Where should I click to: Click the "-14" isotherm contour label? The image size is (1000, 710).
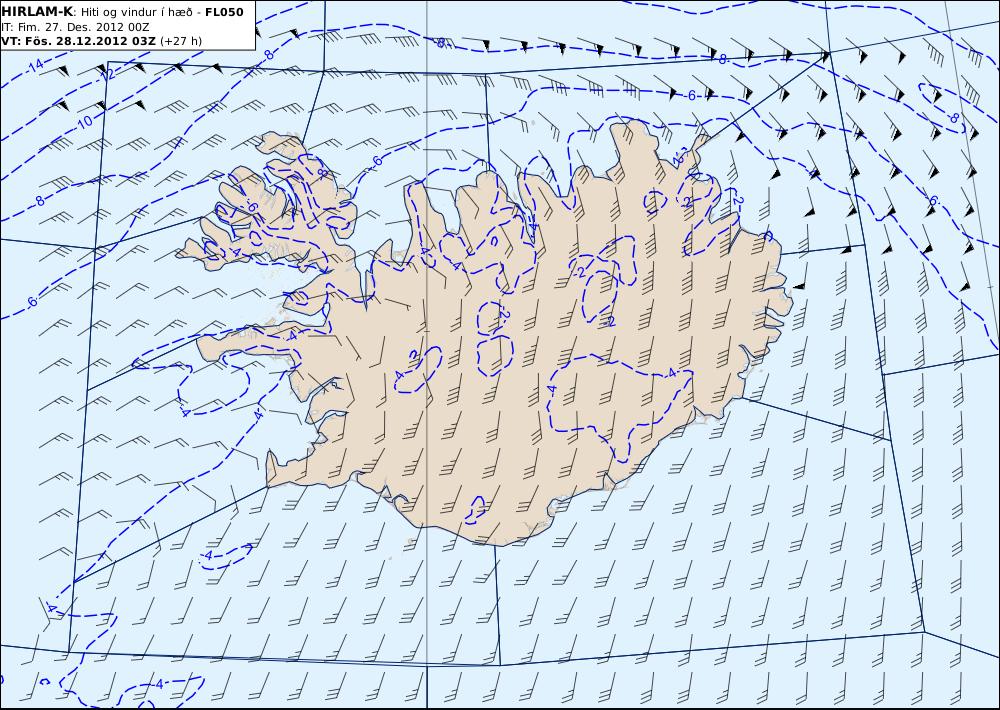[36, 65]
